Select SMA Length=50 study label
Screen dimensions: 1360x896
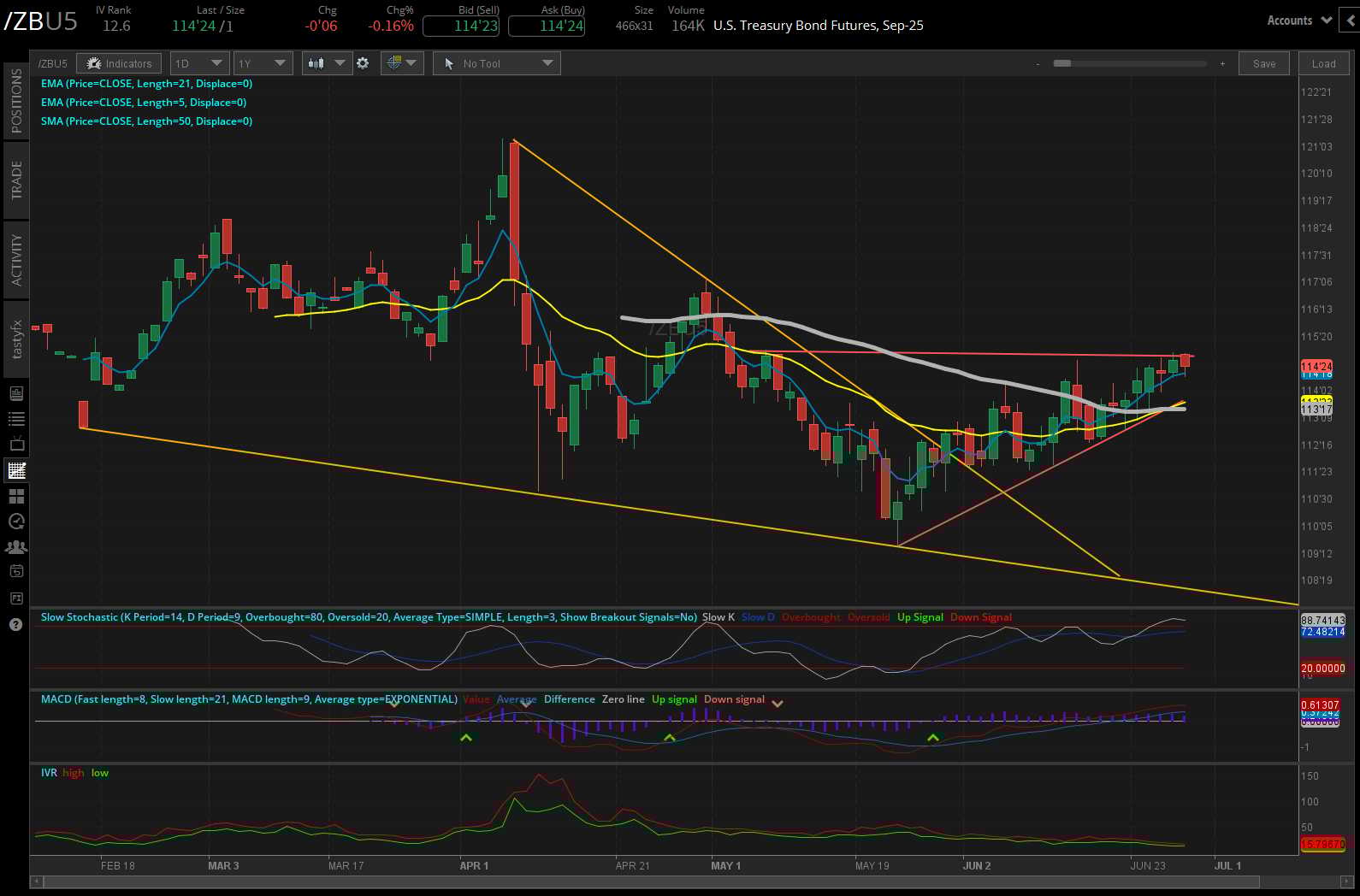pyautogui.click(x=146, y=121)
